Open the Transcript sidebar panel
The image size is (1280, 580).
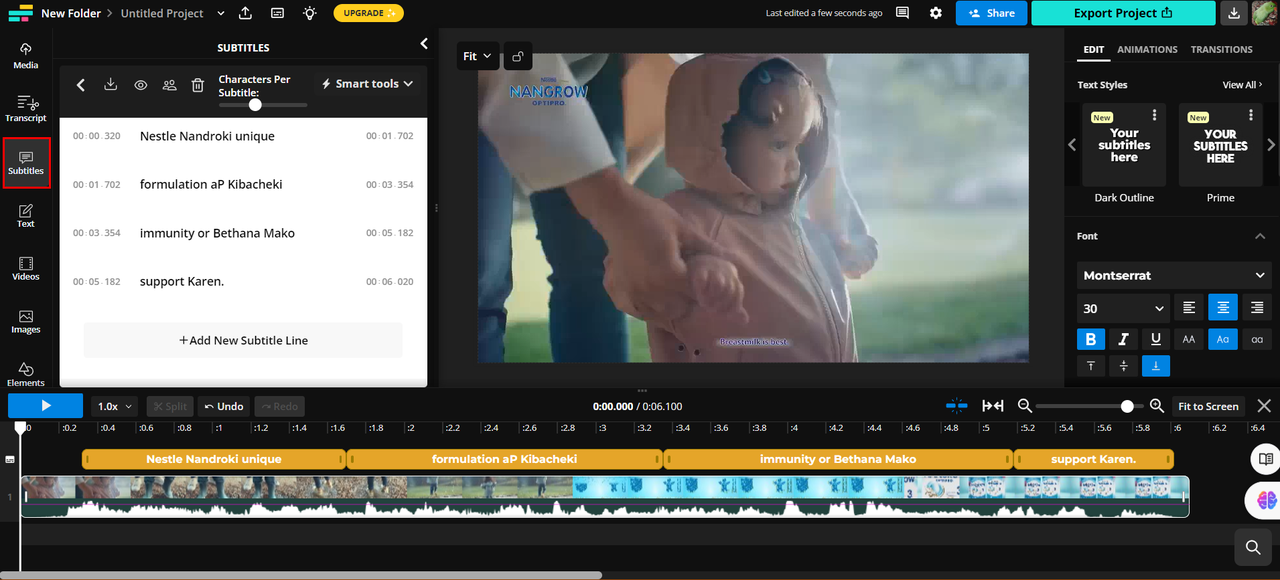pyautogui.click(x=26, y=109)
